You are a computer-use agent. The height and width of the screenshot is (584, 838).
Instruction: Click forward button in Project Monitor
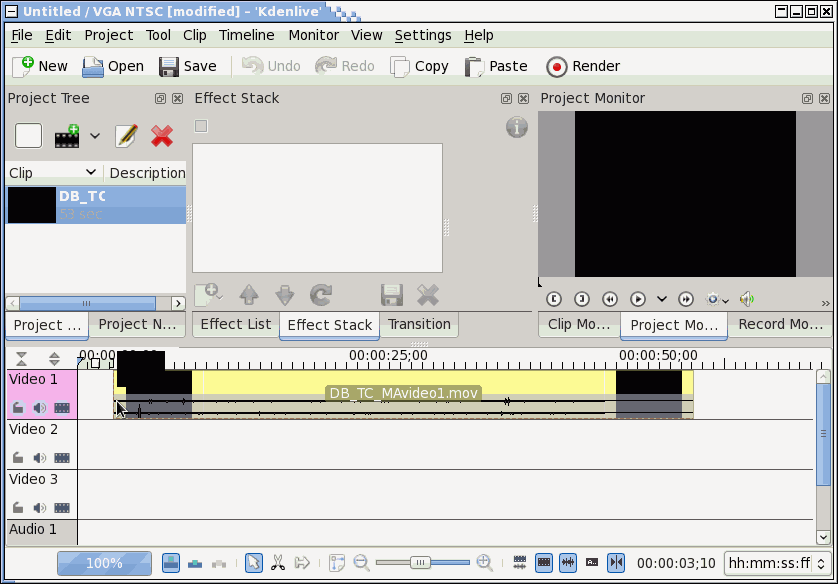686,299
